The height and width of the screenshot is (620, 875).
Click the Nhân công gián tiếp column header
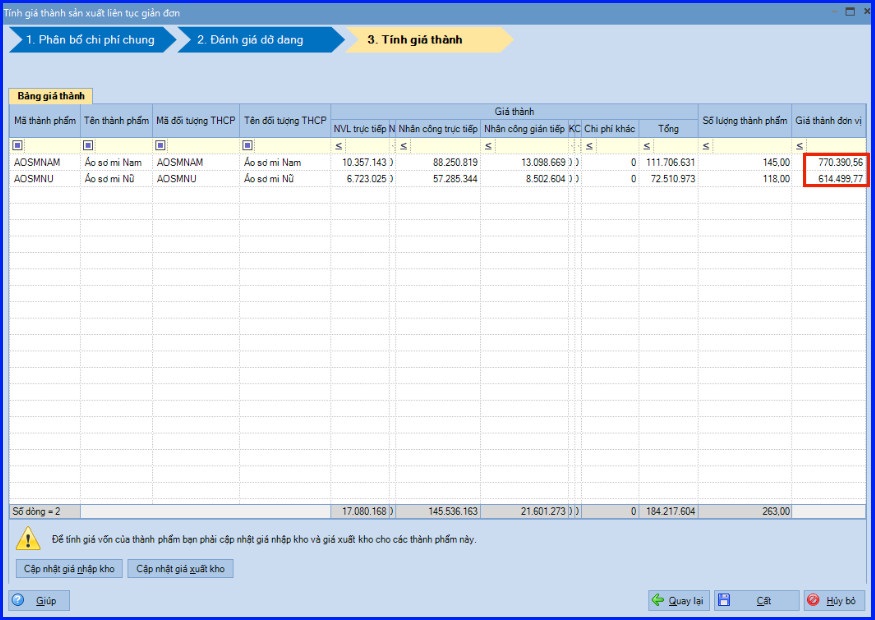(x=525, y=129)
